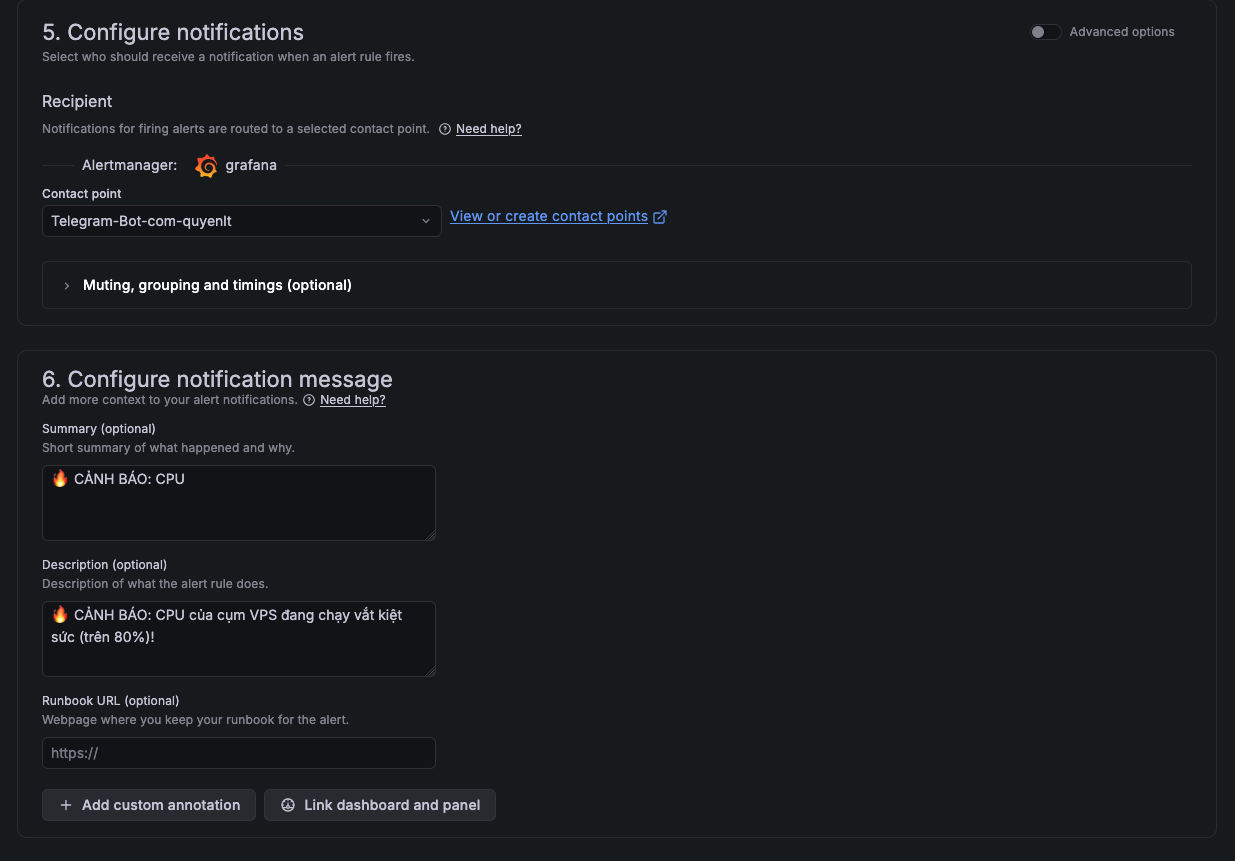
Task: Click the plus icon on Add custom annotation
Action: click(66, 805)
